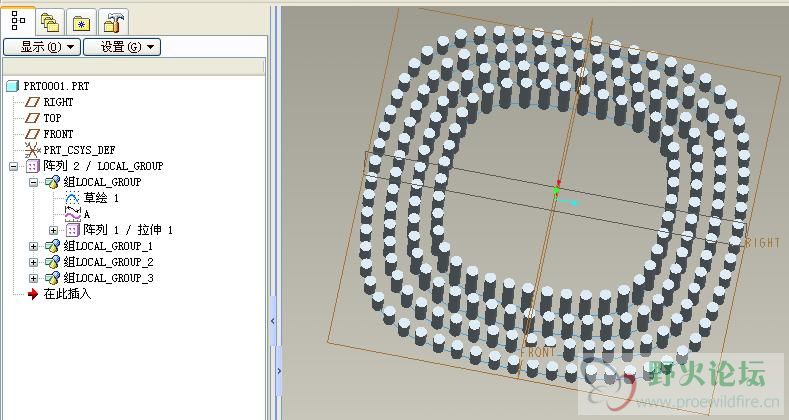Click the 阵列 2 pattern icon
The width and height of the screenshot is (789, 420).
click(x=33, y=166)
